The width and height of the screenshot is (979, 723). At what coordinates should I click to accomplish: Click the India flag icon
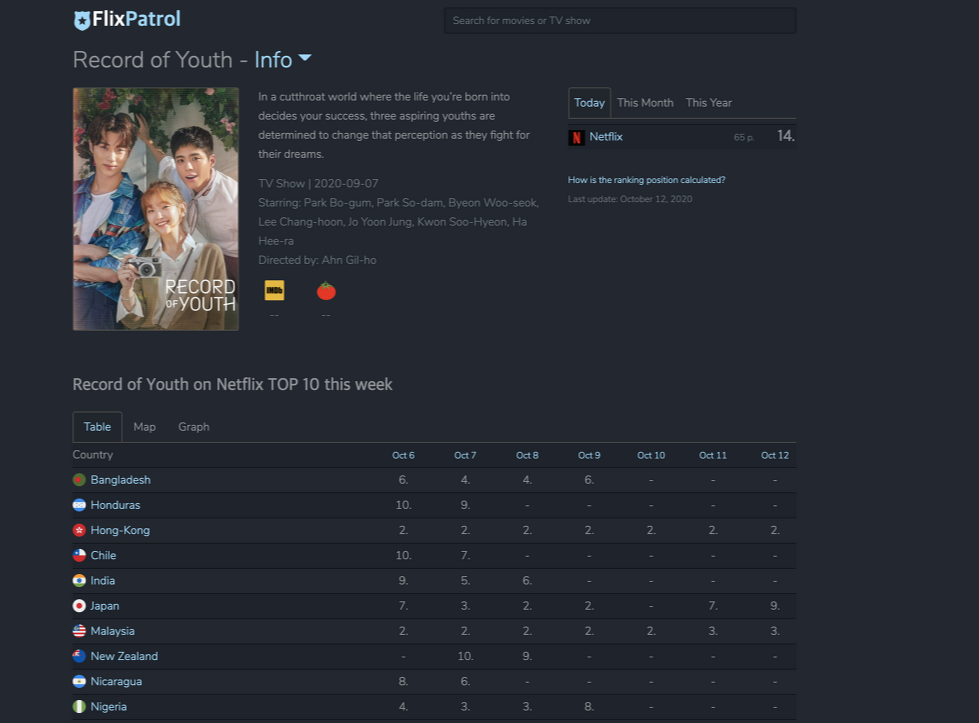coord(79,581)
